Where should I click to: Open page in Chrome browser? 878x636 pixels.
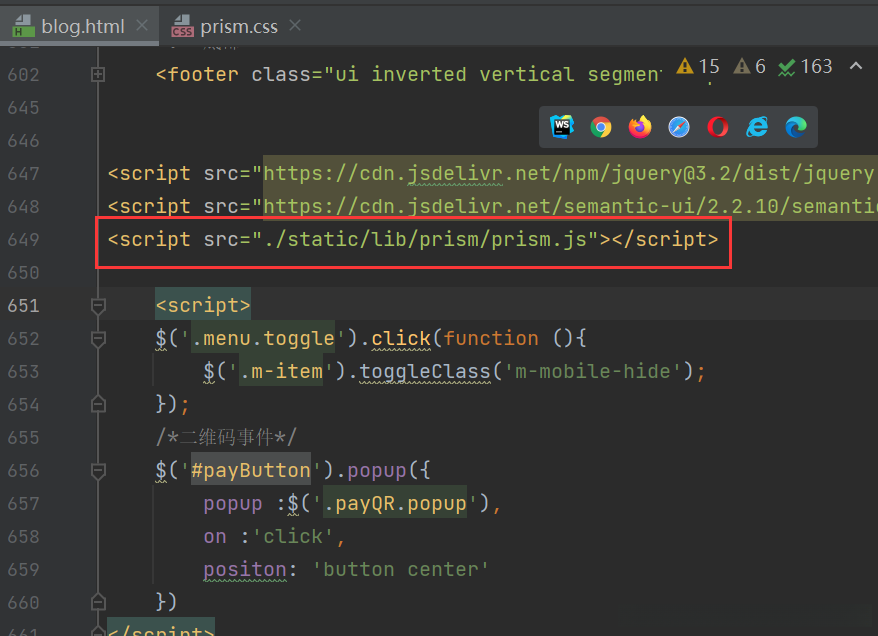[x=601, y=127]
